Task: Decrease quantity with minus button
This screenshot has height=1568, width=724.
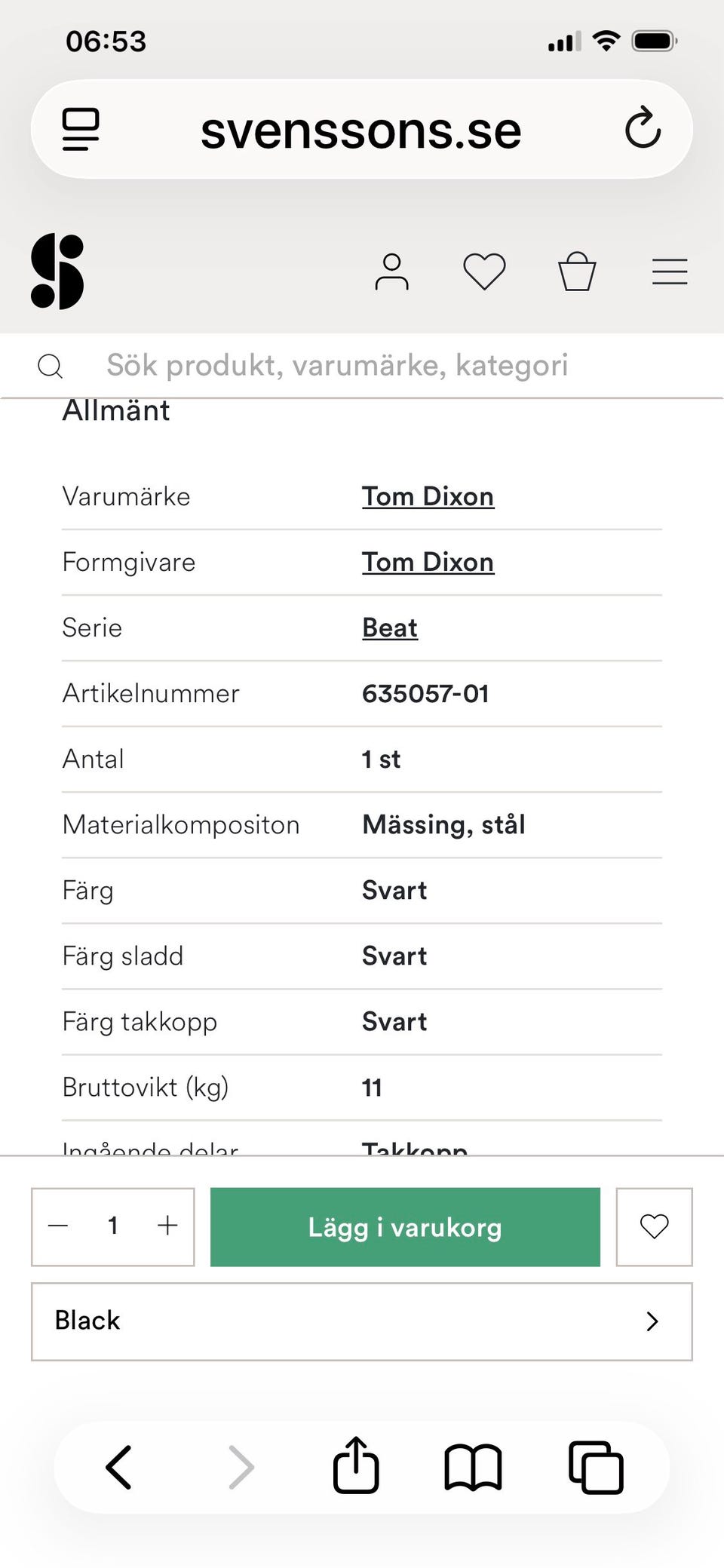Action: 58,1226
